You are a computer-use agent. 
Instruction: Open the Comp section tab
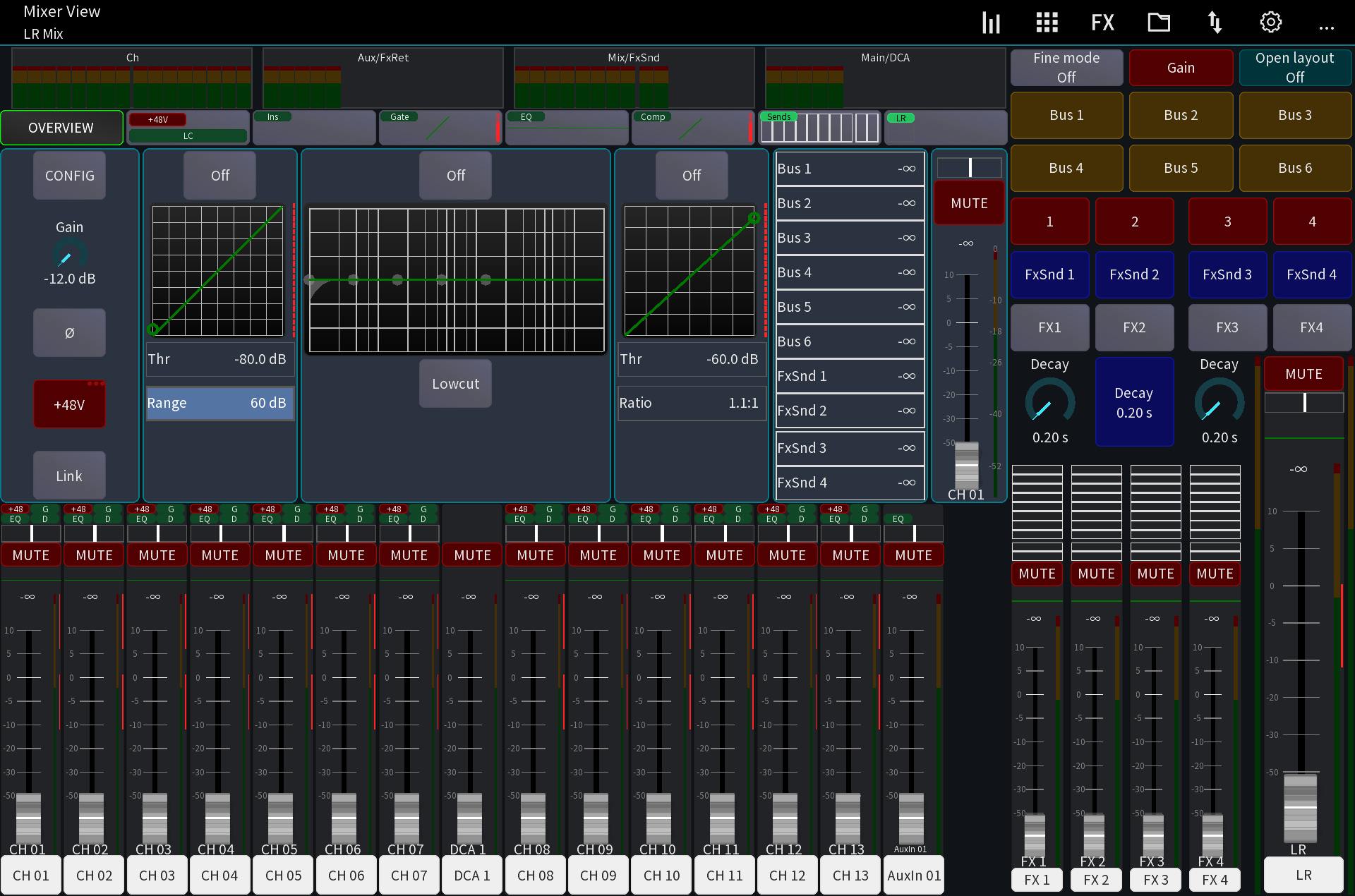(692, 128)
